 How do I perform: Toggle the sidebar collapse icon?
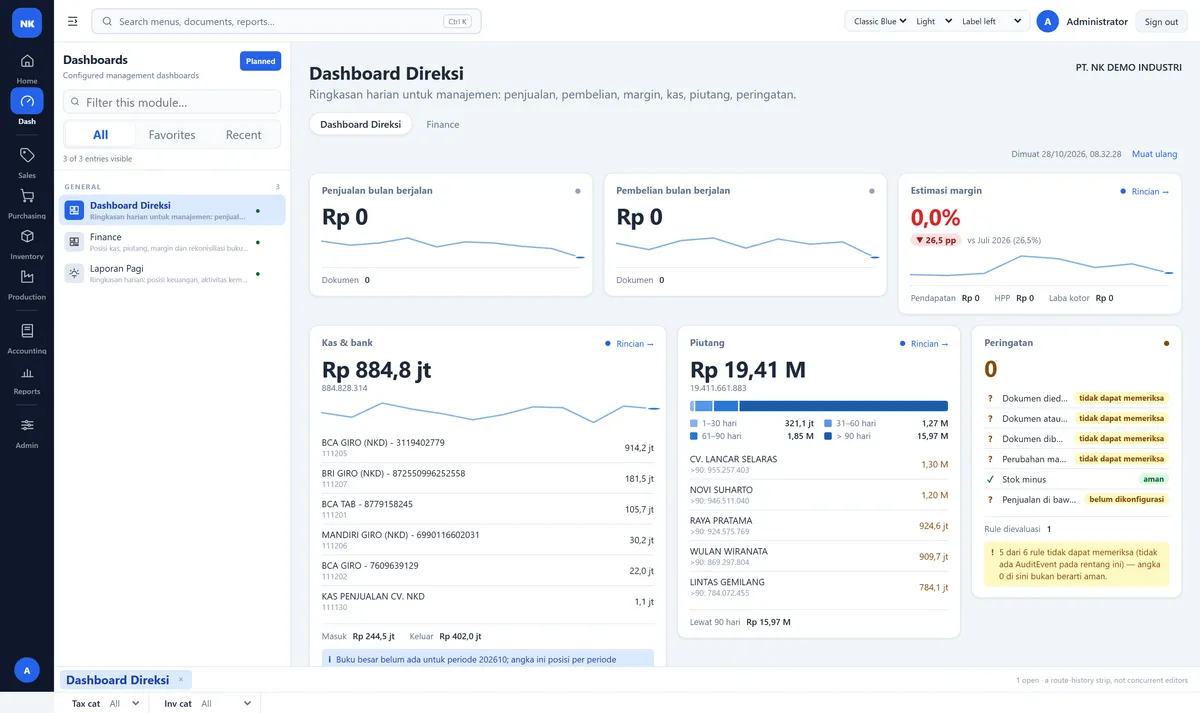(73, 21)
